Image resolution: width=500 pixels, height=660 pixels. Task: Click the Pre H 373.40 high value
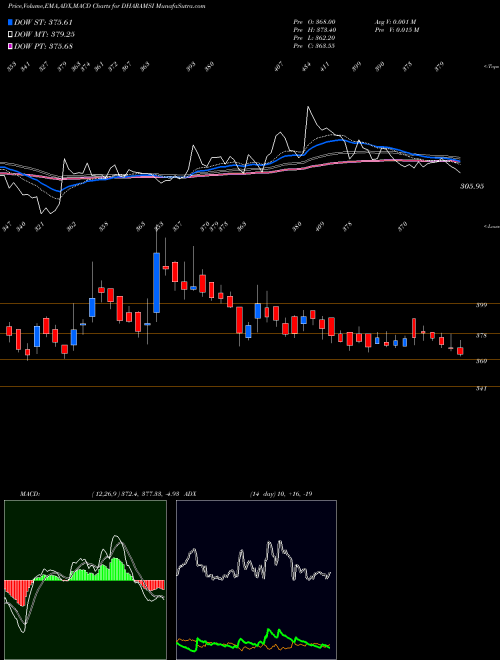(x=315, y=30)
